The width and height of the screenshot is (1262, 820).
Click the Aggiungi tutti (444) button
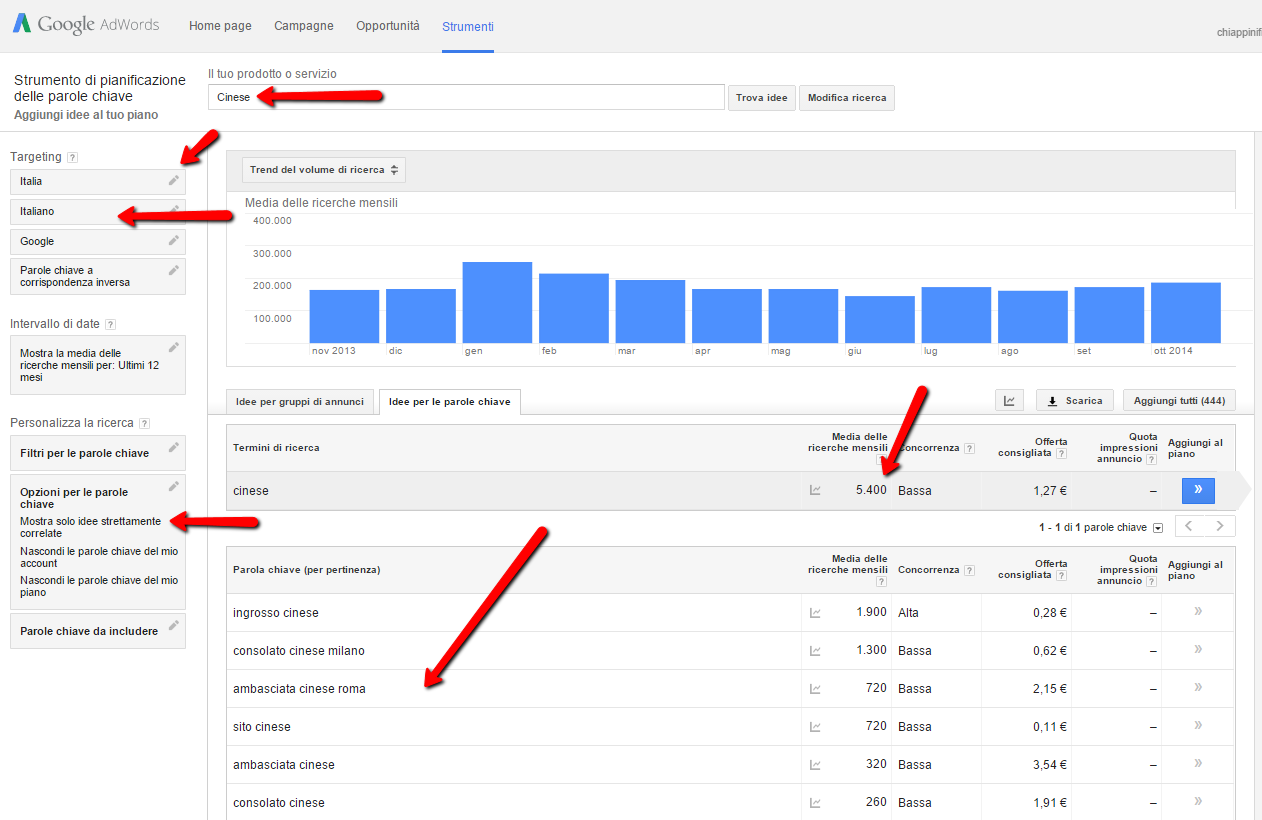tap(1179, 401)
